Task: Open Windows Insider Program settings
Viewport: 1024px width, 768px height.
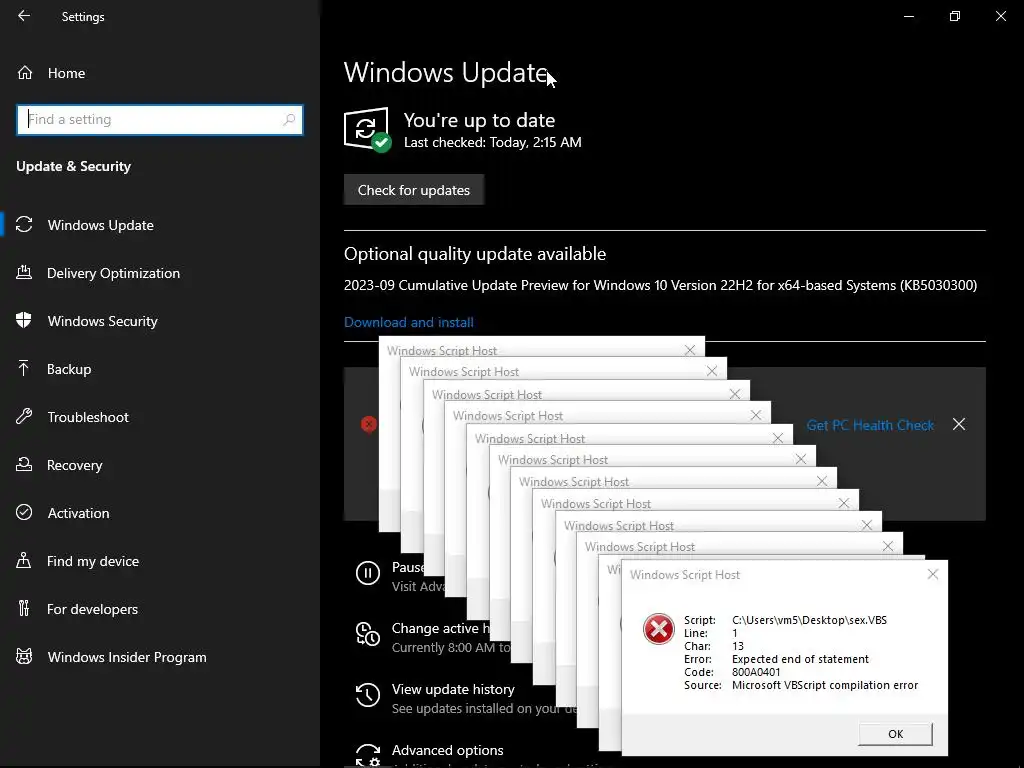Action: 127,657
